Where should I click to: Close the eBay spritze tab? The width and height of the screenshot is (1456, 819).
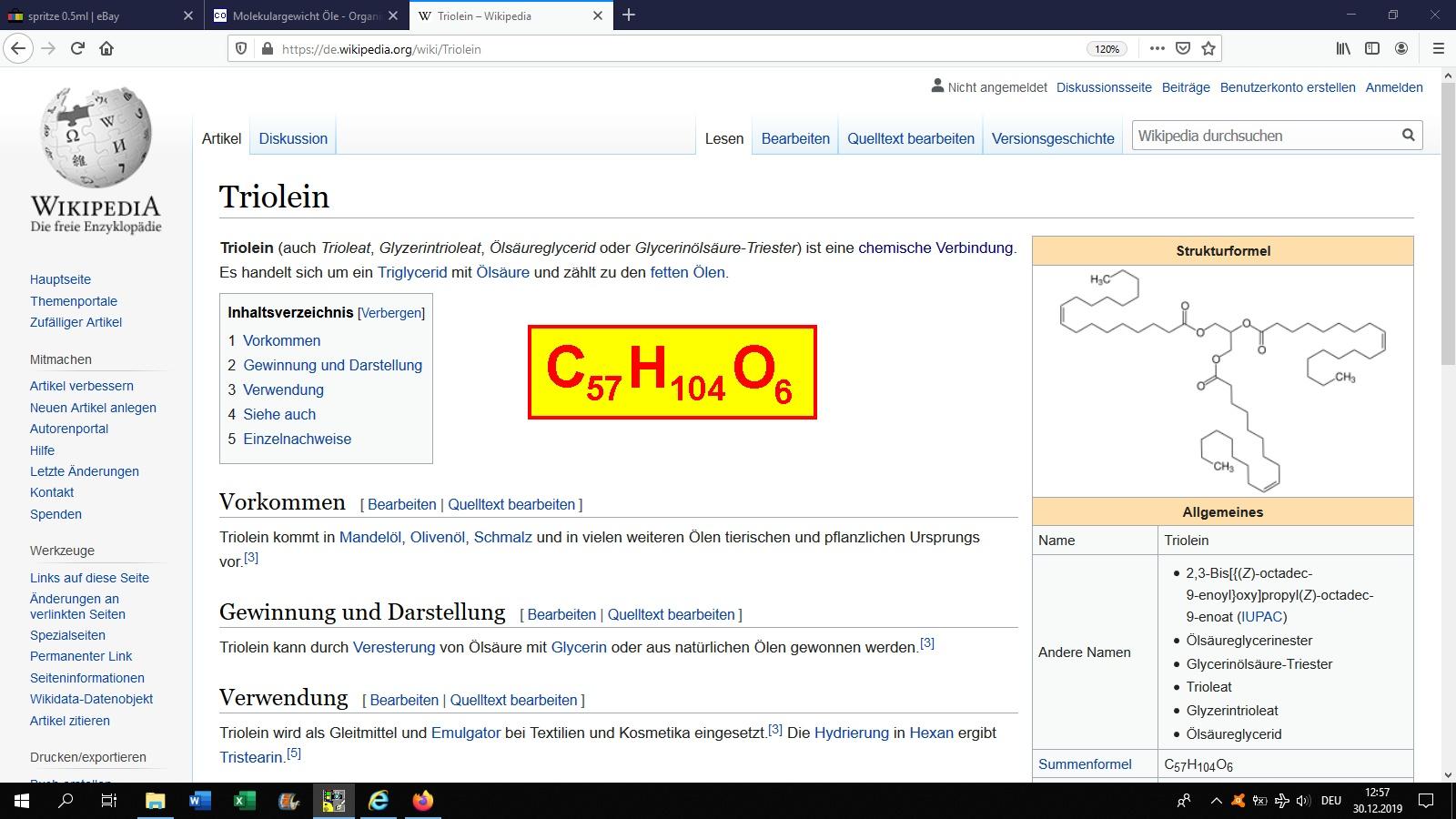tap(188, 15)
